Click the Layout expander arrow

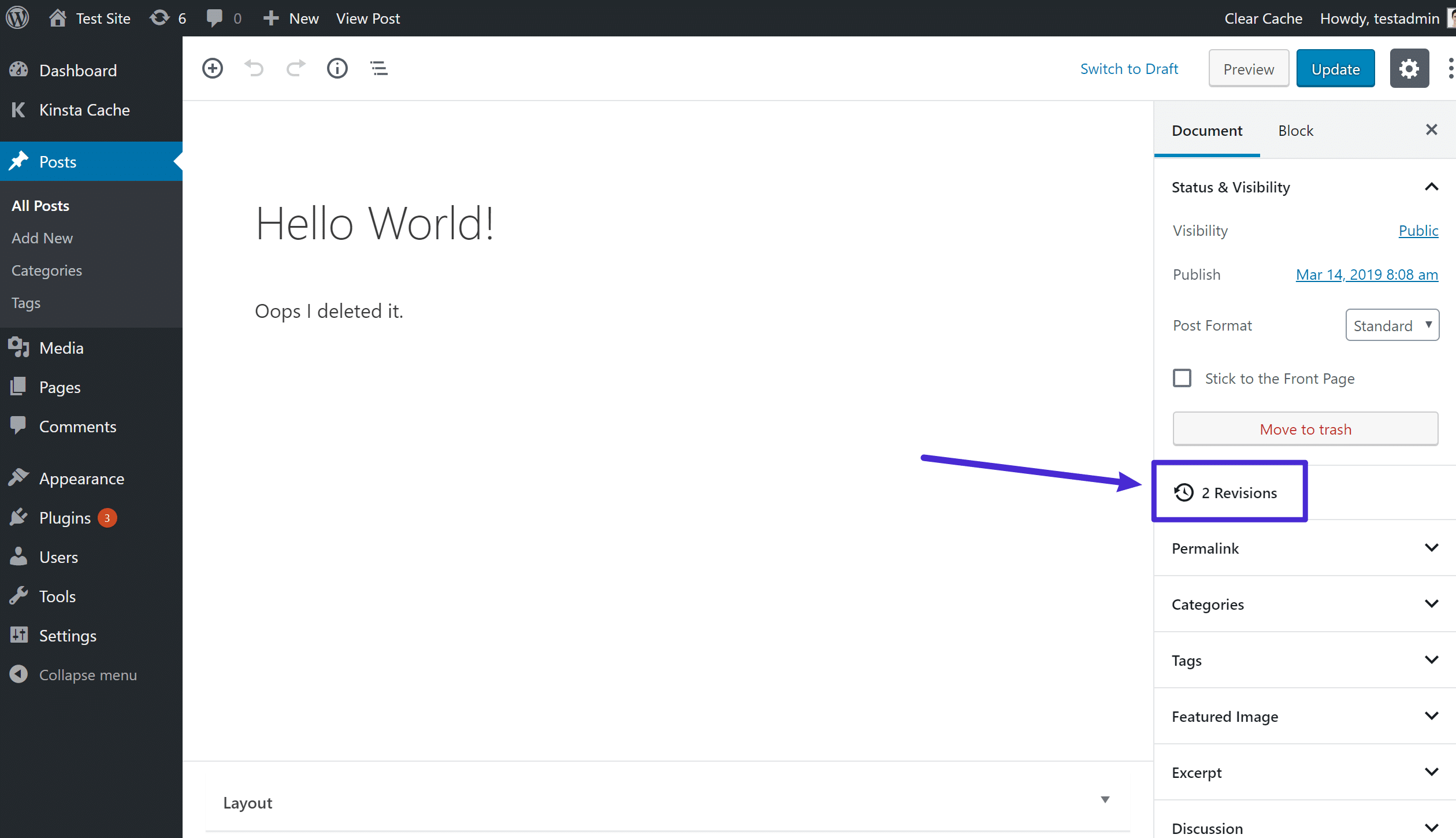tap(1107, 801)
